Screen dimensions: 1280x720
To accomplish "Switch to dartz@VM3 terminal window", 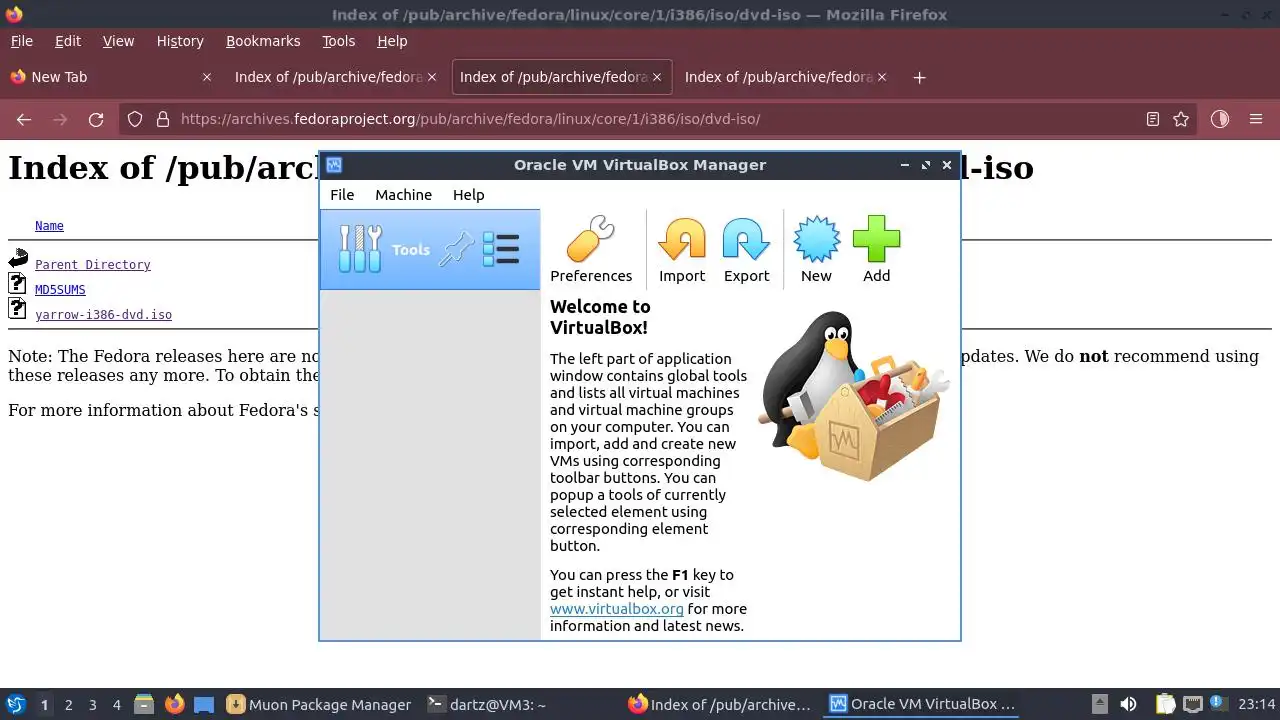I will click(x=487, y=704).
